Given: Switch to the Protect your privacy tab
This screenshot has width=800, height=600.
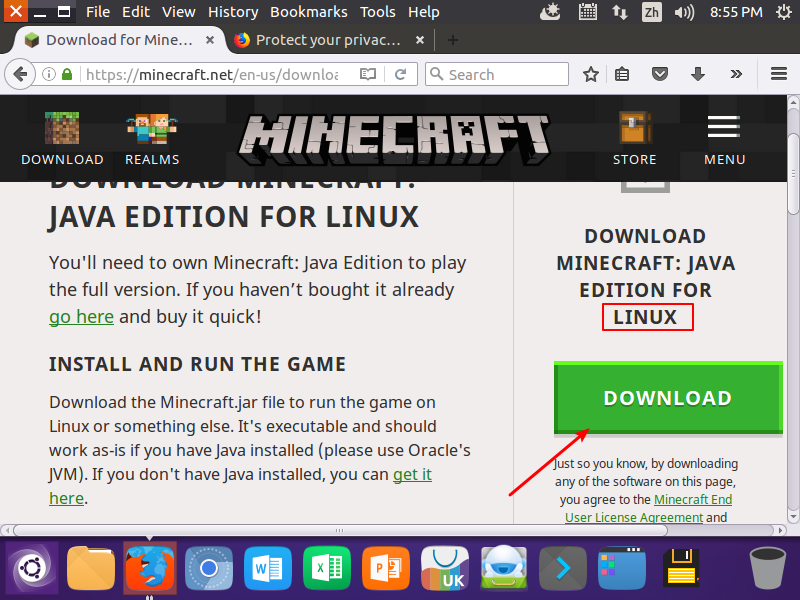Looking at the screenshot, I should pos(329,40).
